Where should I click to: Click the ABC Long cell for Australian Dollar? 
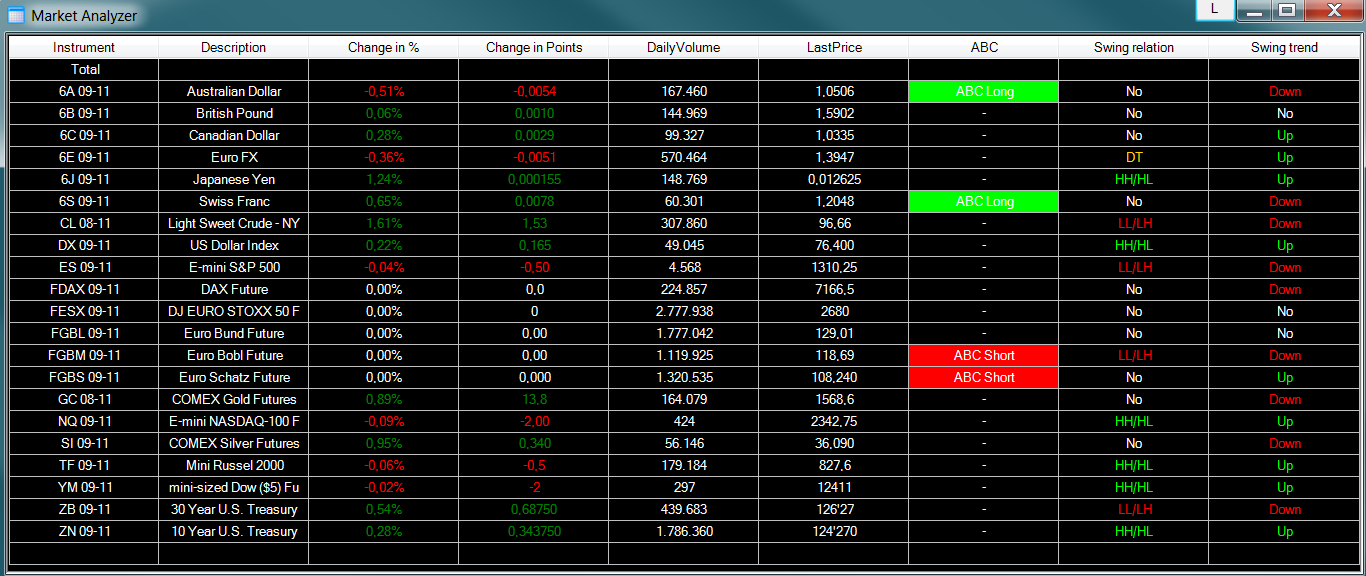(984, 91)
